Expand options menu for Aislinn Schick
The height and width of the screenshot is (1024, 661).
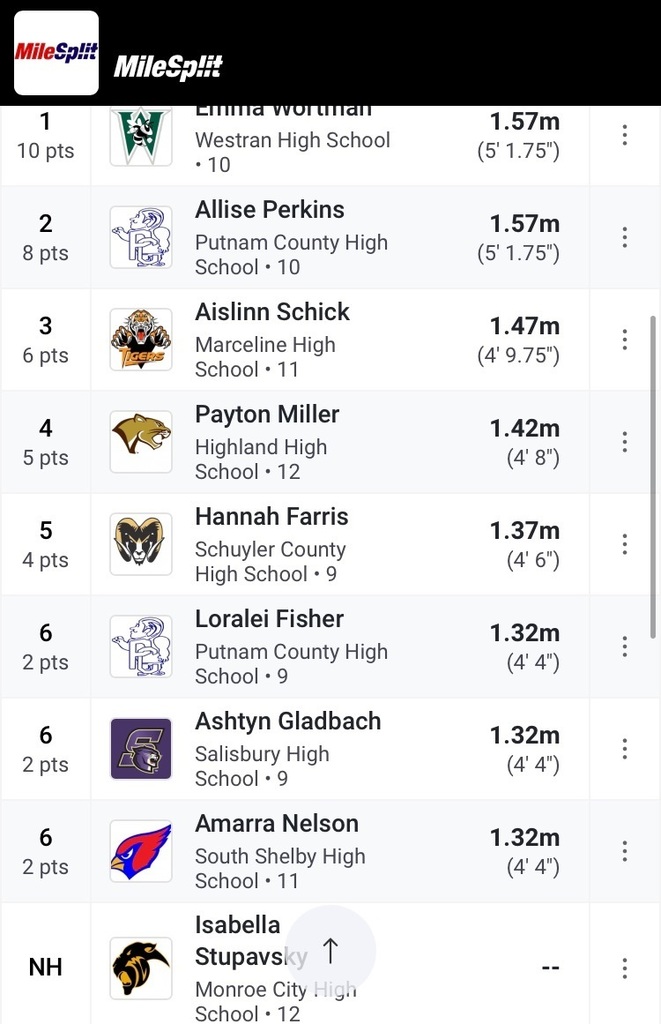click(x=625, y=340)
